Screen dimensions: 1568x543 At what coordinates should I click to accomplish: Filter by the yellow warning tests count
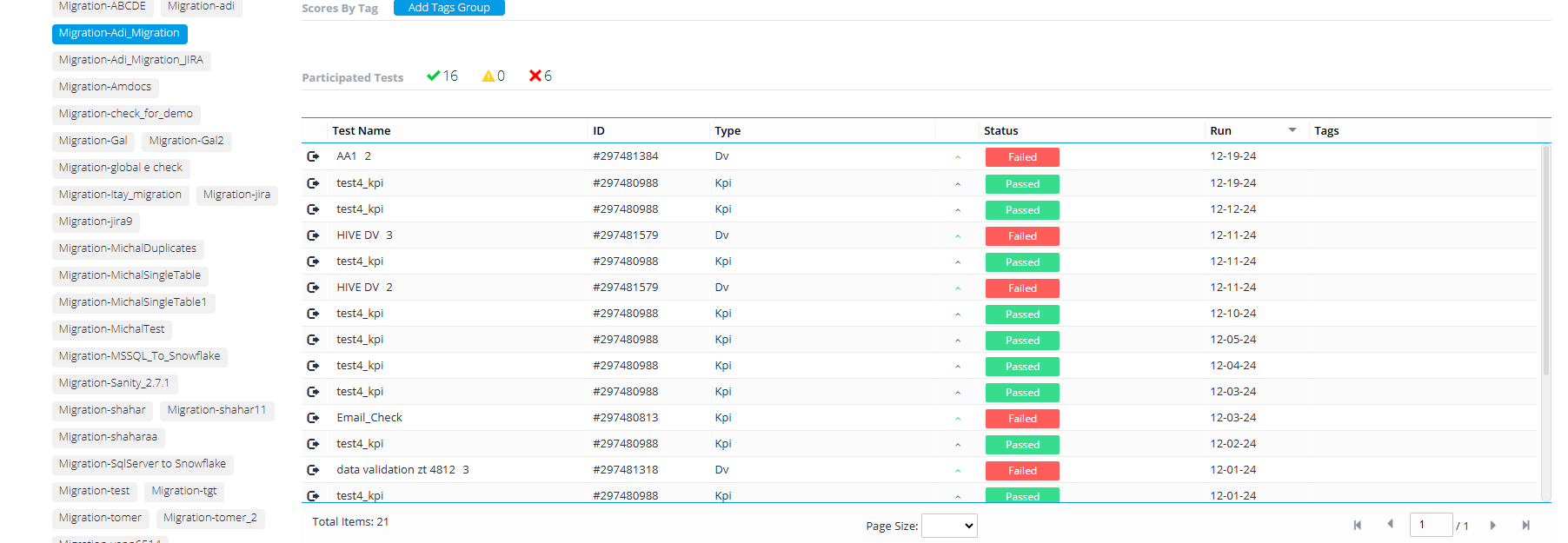point(494,76)
